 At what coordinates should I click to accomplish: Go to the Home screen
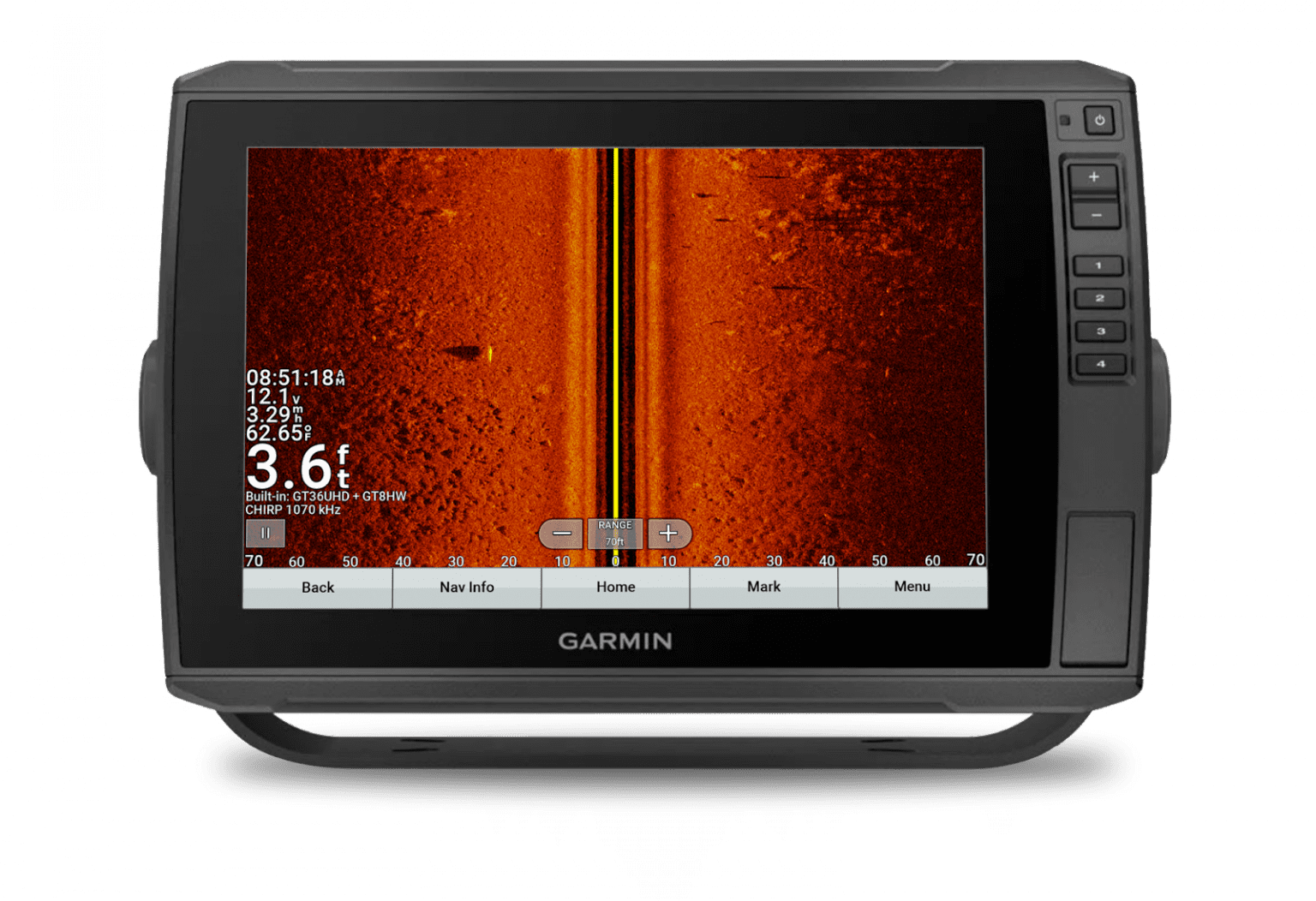point(615,588)
